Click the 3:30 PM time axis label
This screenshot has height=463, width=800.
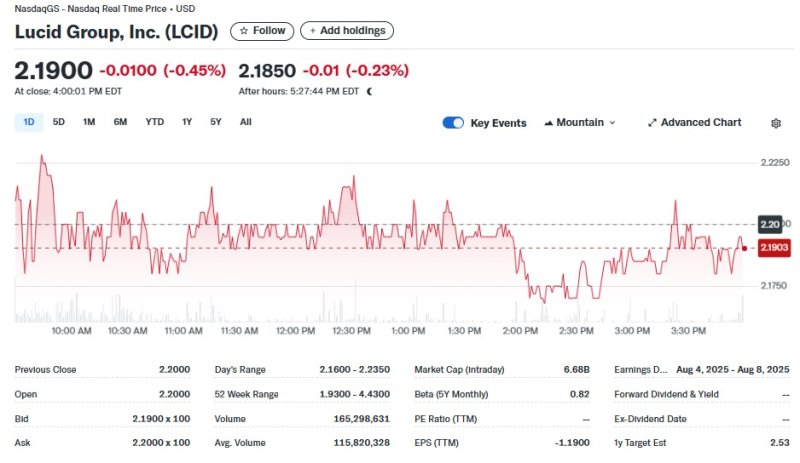click(688, 331)
